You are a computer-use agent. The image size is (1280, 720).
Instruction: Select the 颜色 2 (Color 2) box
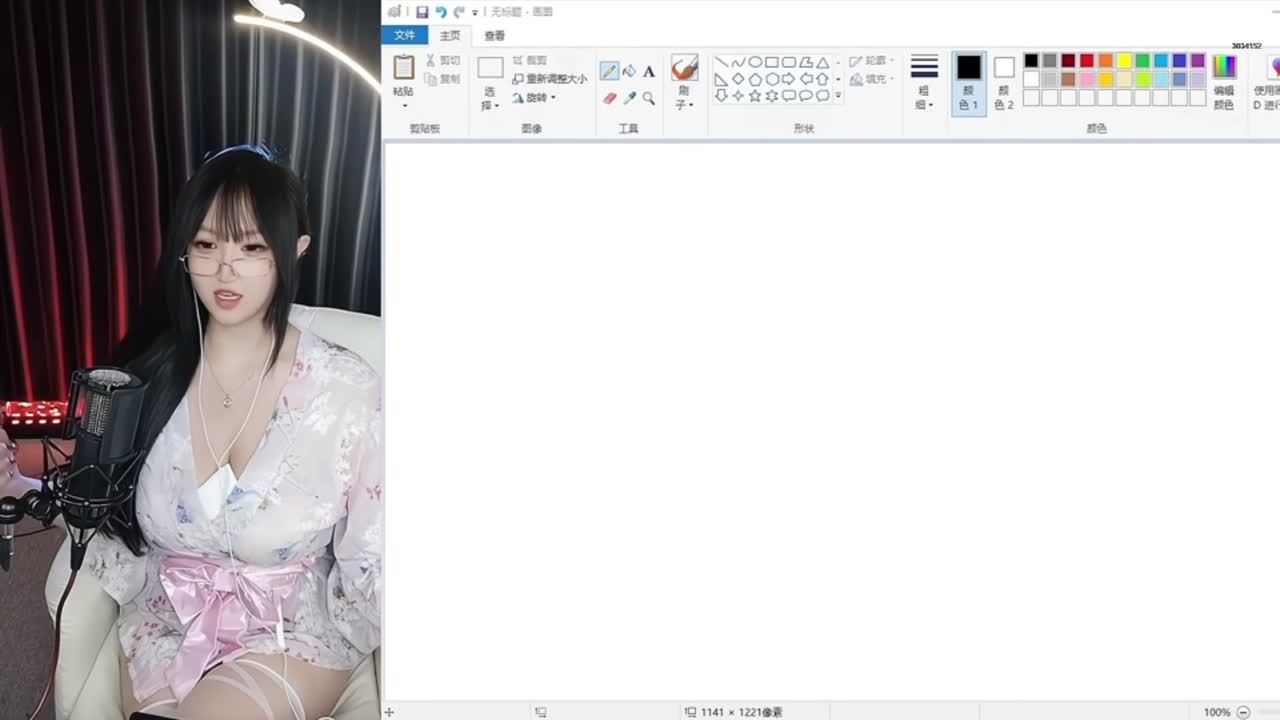tap(1004, 82)
